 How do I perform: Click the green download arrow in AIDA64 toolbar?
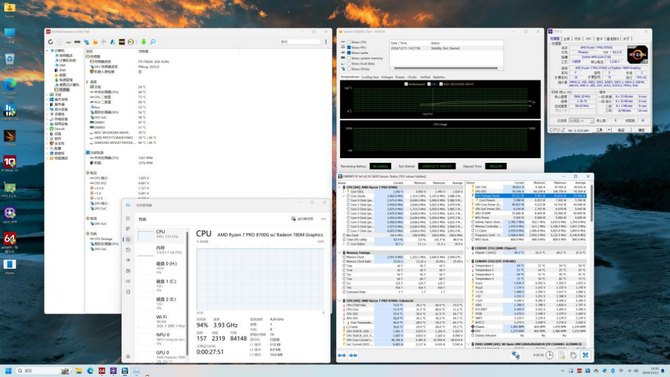pos(144,42)
